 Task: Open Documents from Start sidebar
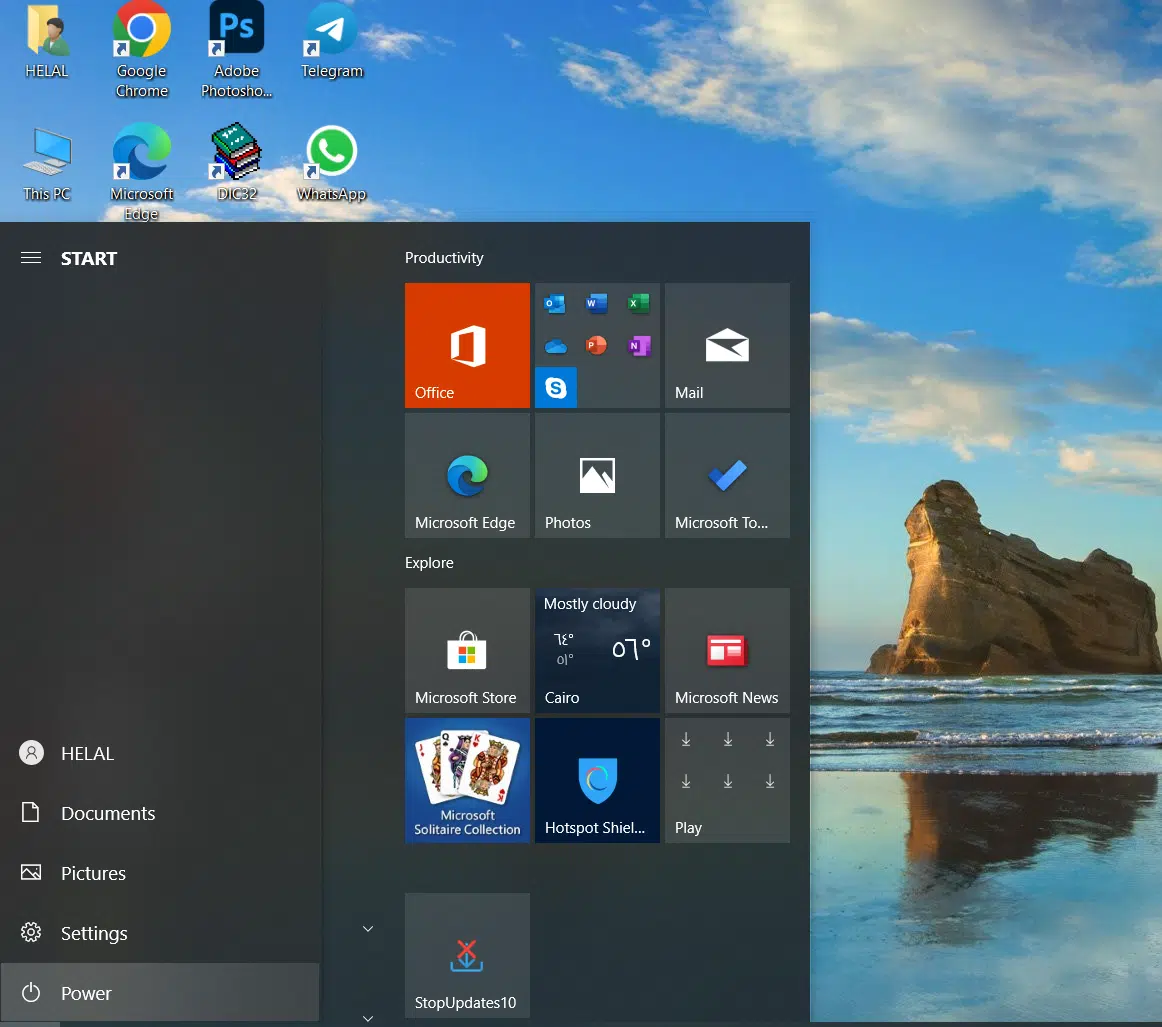(160, 814)
